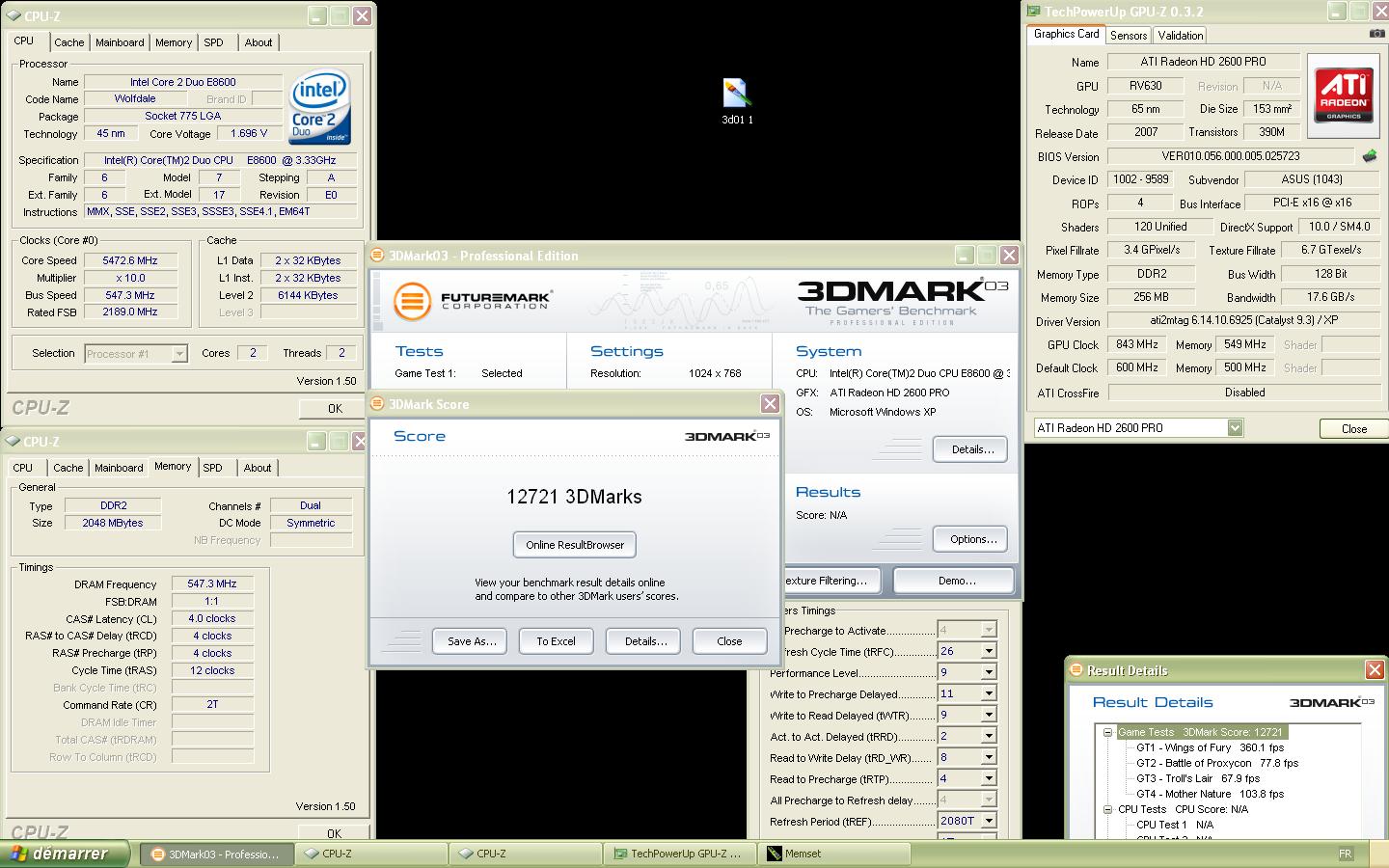Select GT2 - Battle of Proxycon row
The width and height of the screenshot is (1389, 868).
[x=1217, y=763]
